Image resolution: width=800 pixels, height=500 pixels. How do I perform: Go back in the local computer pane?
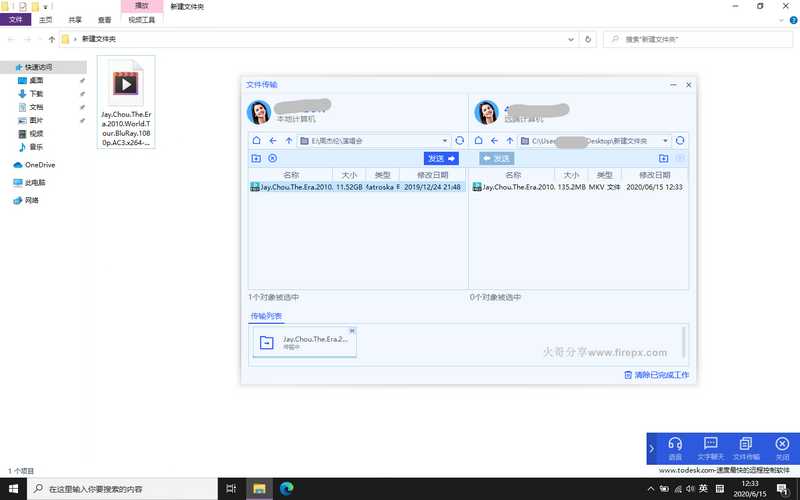pyautogui.click(x=273, y=141)
